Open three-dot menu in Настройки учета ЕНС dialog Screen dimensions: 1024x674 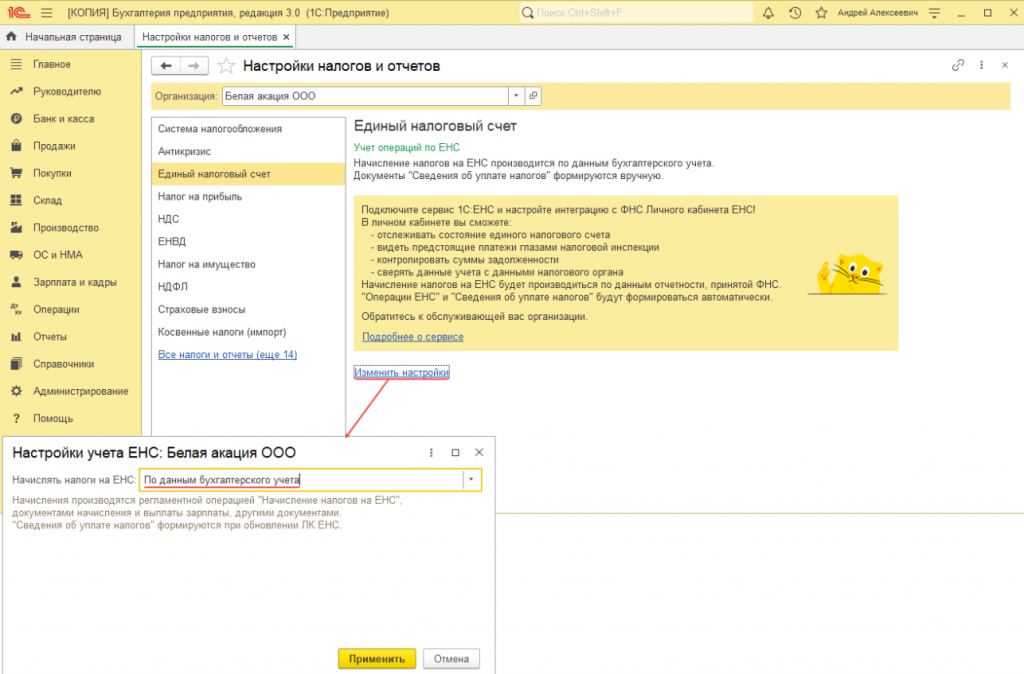431,453
